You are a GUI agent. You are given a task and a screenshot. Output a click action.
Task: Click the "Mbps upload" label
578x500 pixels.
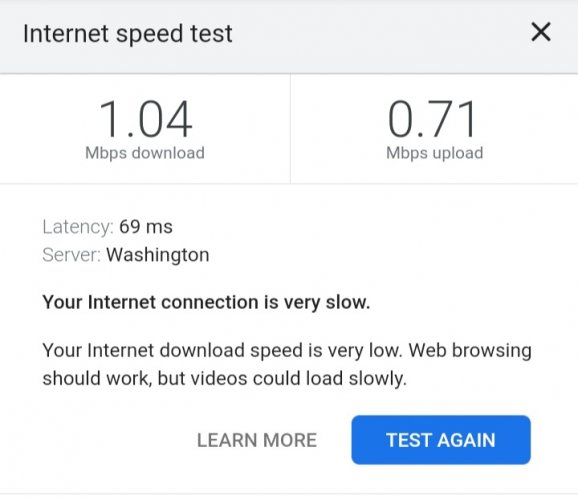click(x=435, y=153)
